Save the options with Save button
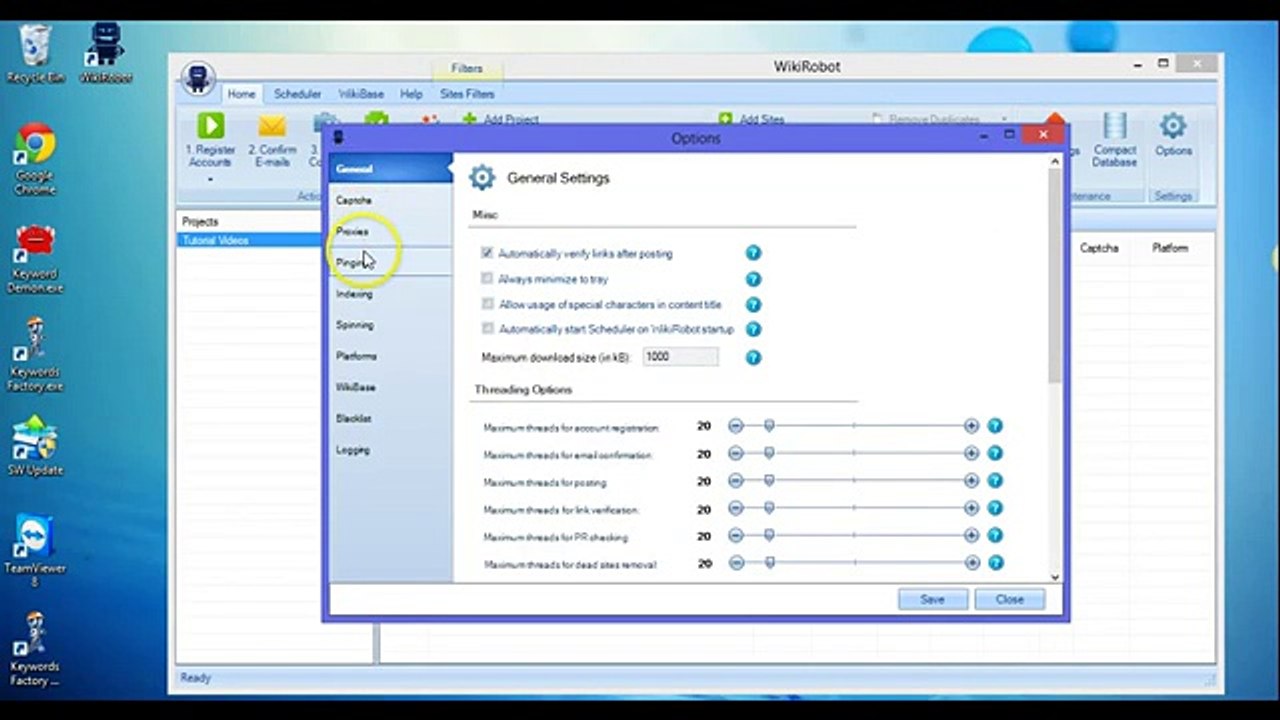 click(x=932, y=599)
